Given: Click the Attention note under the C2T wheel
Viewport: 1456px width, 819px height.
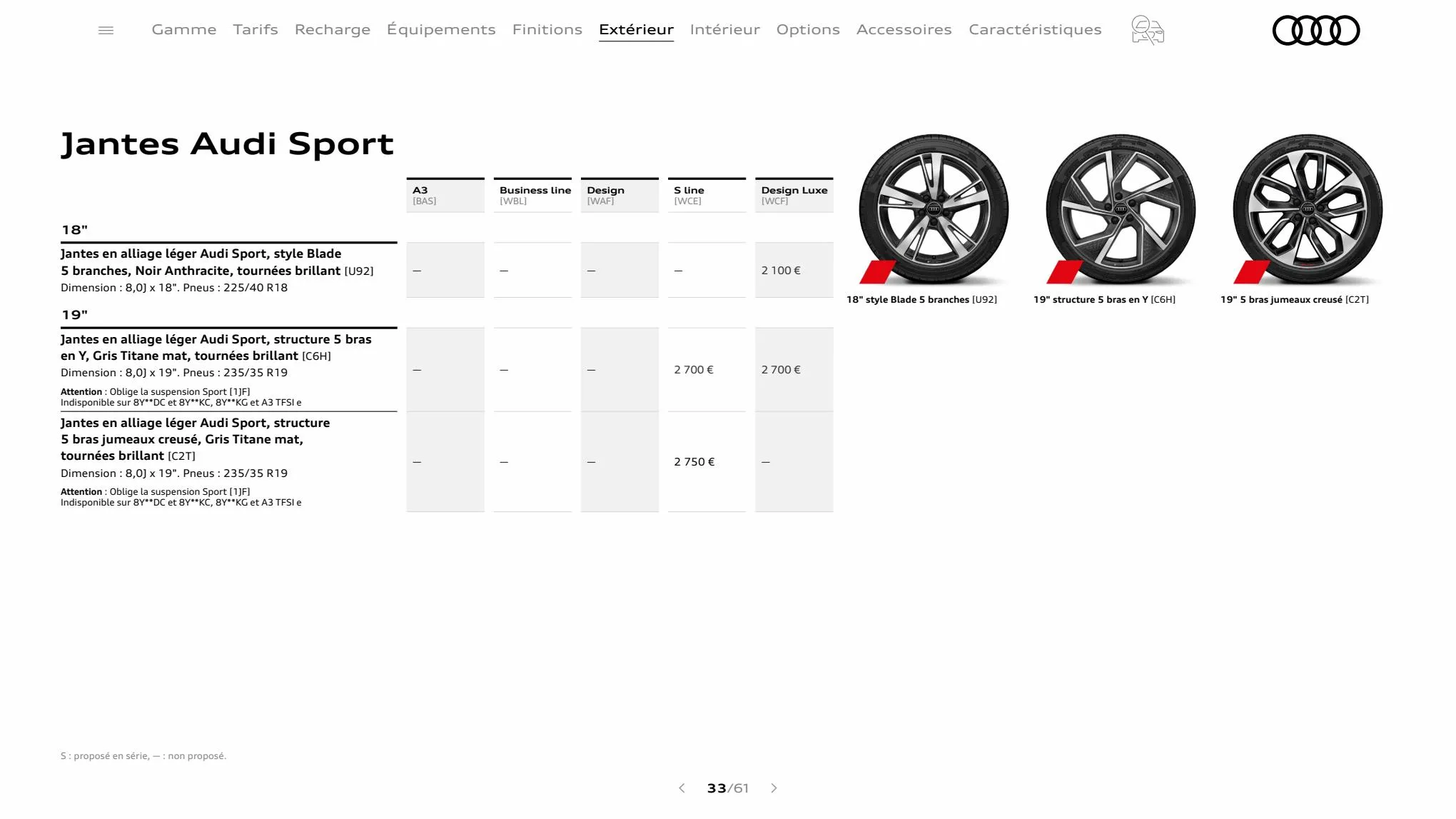Looking at the screenshot, I should pos(181,497).
